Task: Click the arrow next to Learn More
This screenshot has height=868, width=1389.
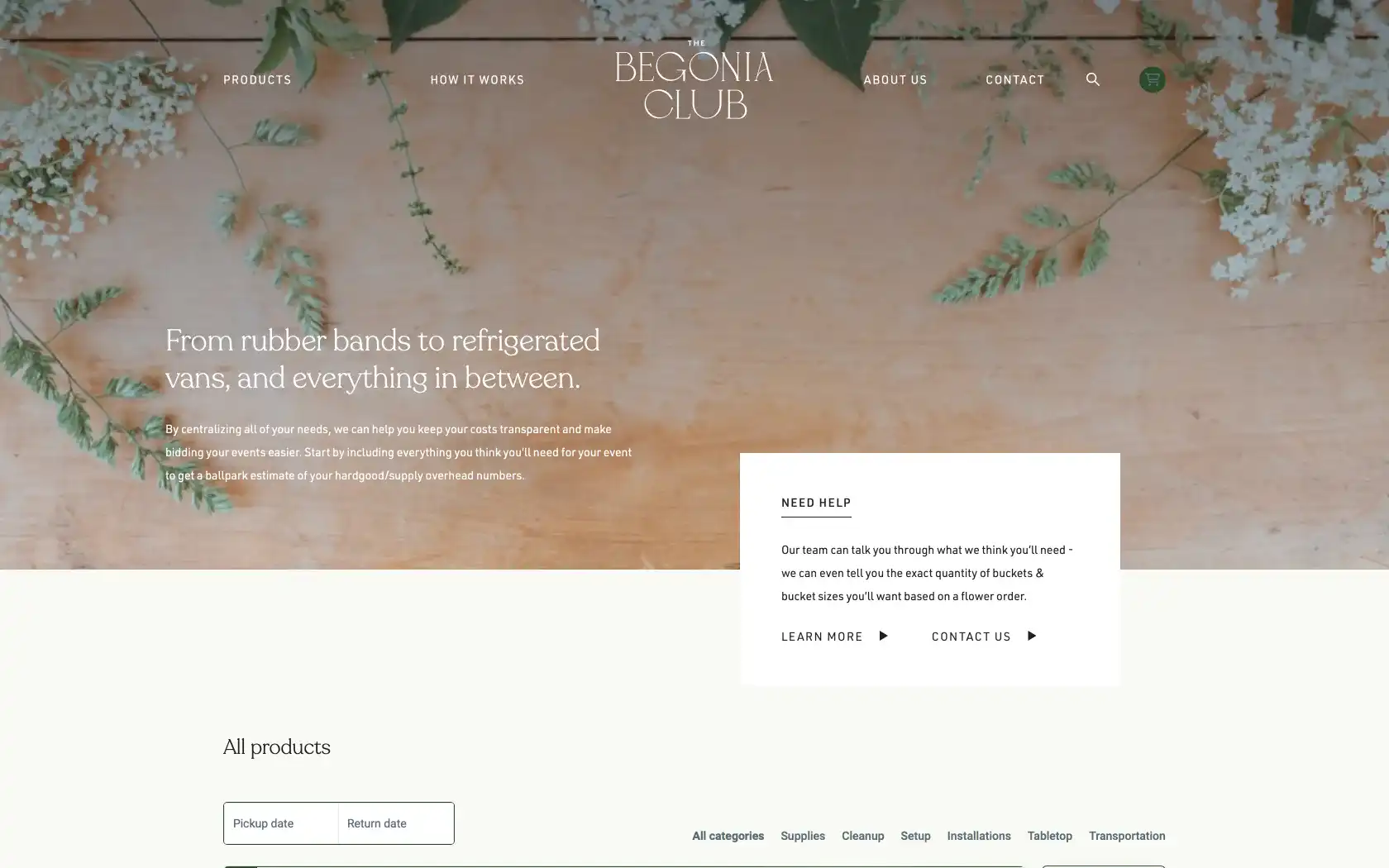Action: point(883,636)
